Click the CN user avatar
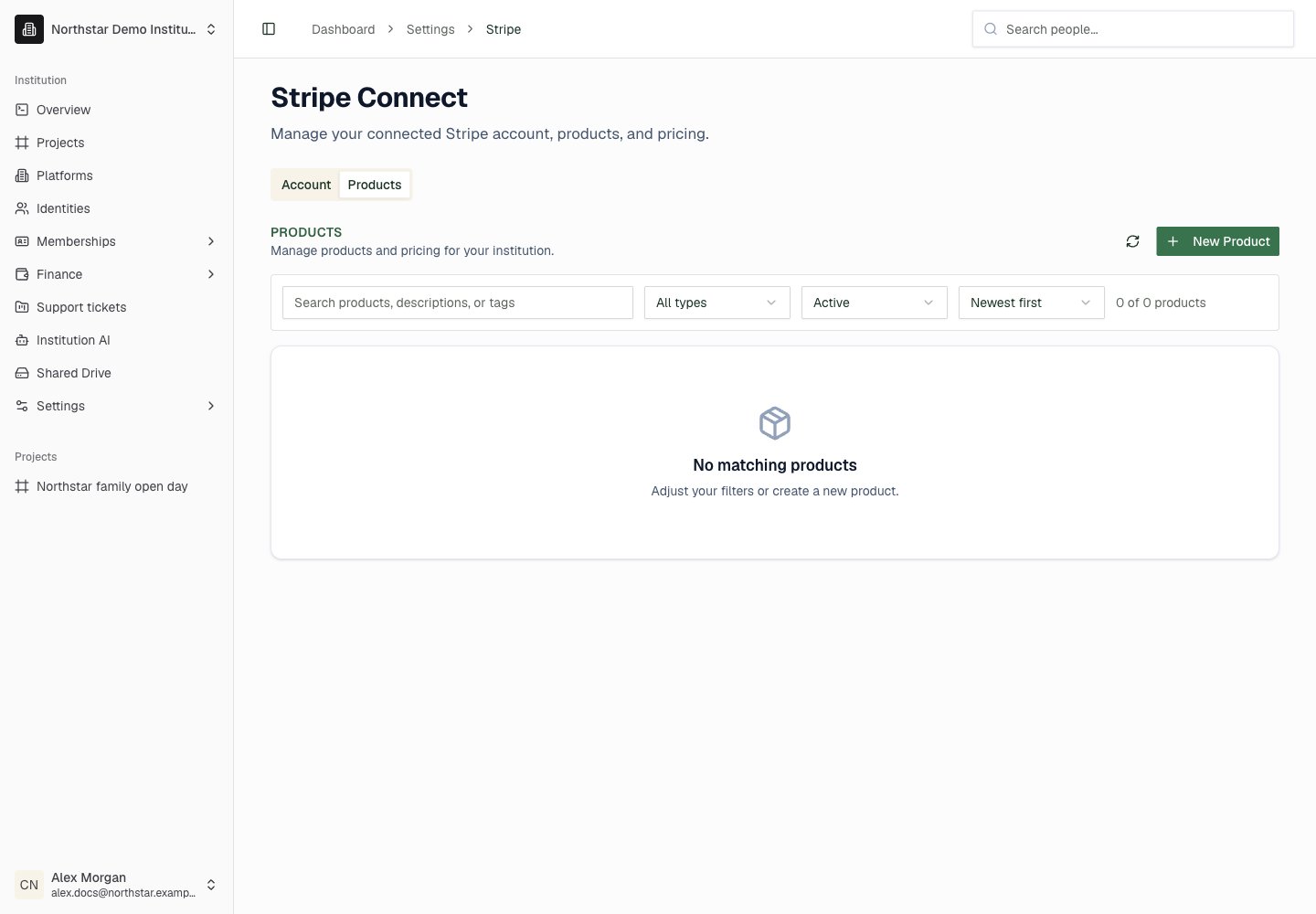Screen dimensions: 1316x914 click(29, 885)
